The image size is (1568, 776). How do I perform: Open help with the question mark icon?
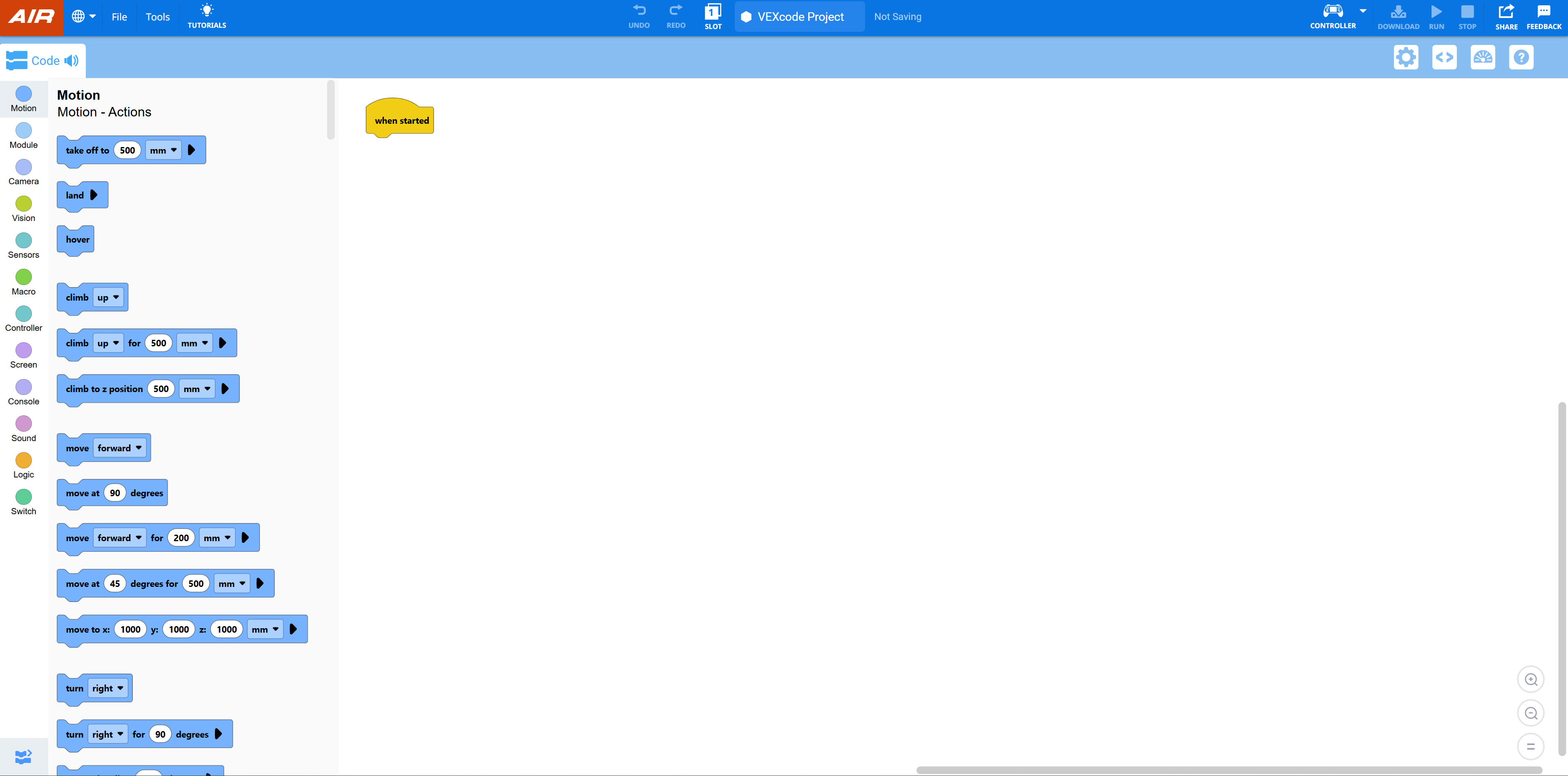coord(1521,56)
